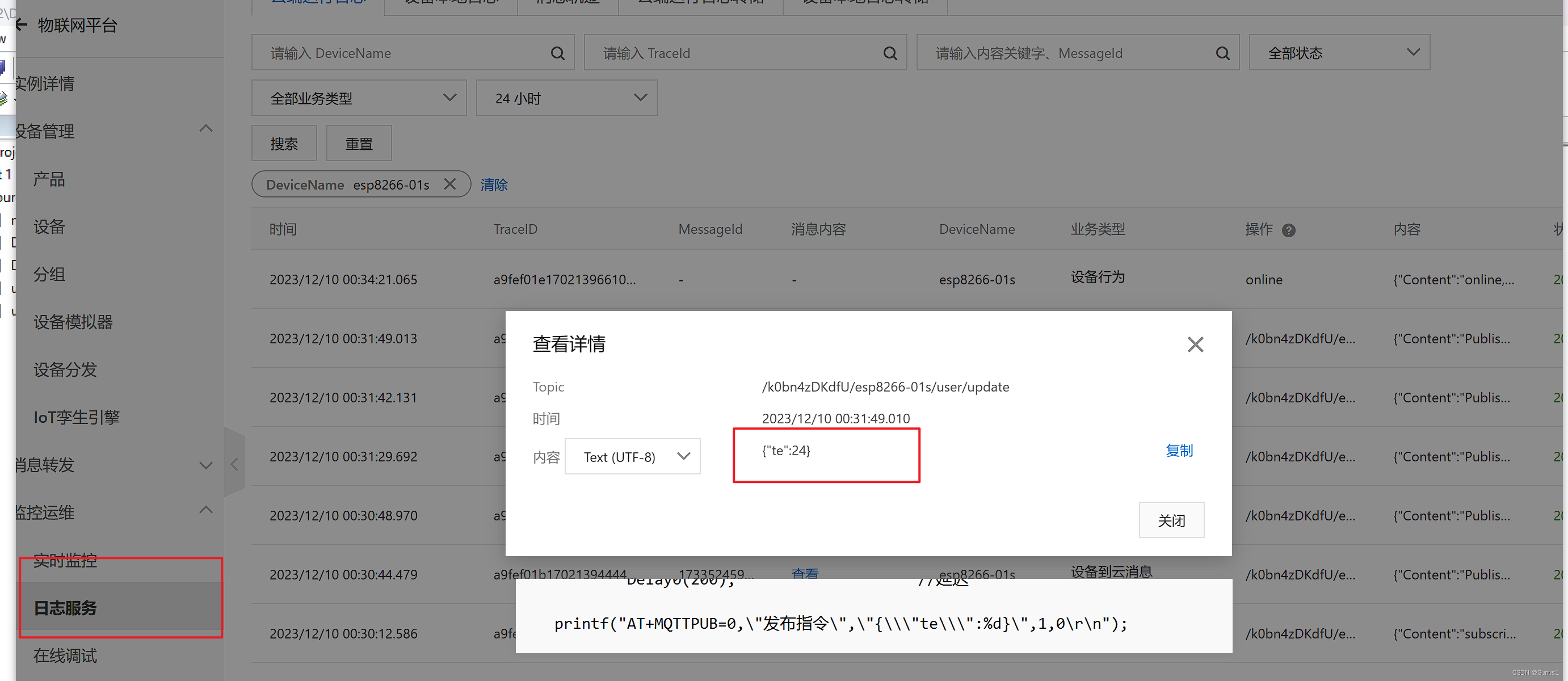Screen dimensions: 1568x681
Task: Click the timestamp 2023/12/10 00:30:12.586
Action: pyautogui.click(x=343, y=634)
